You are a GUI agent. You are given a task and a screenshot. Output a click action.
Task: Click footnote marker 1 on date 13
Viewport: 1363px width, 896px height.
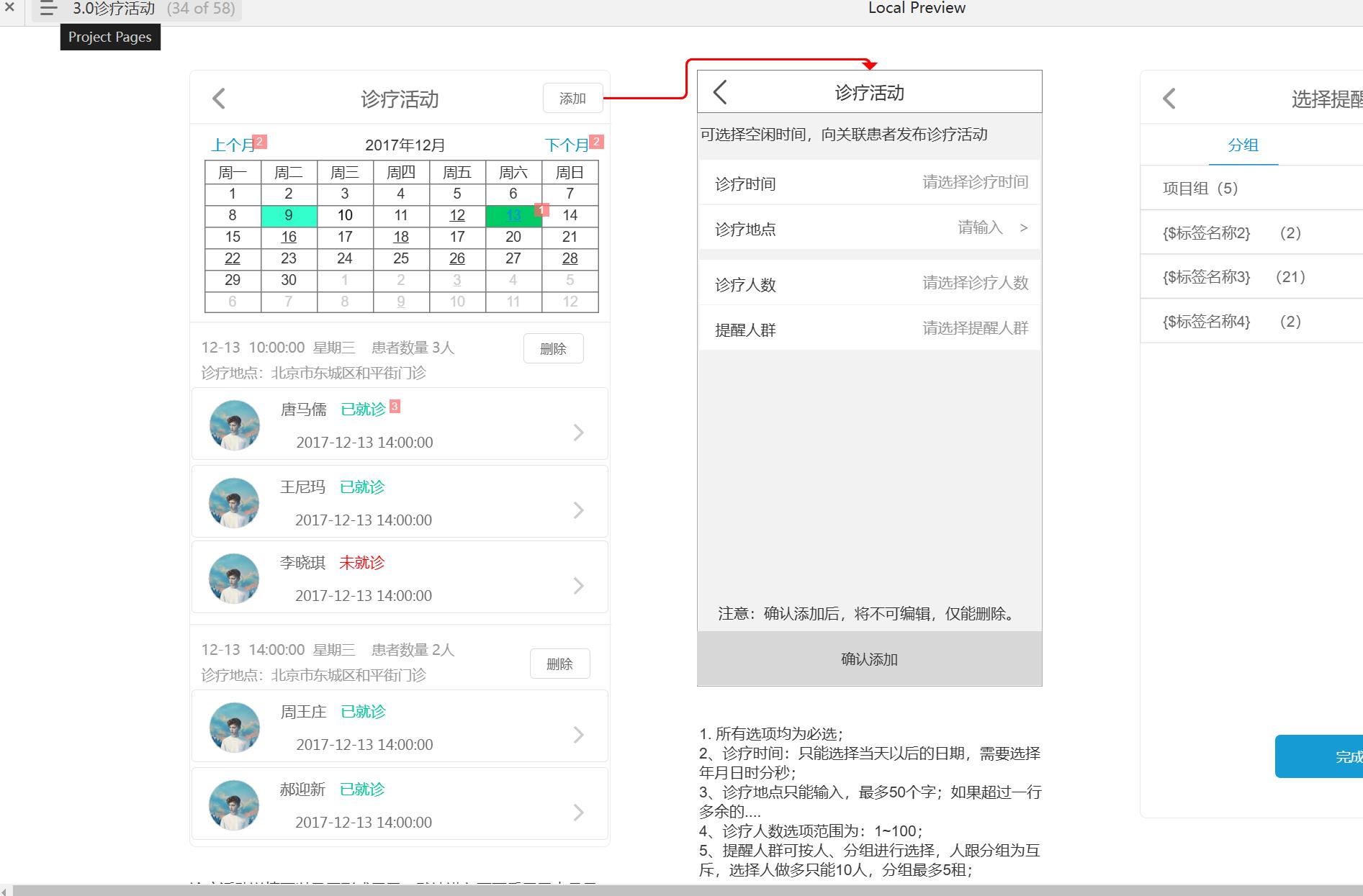542,209
